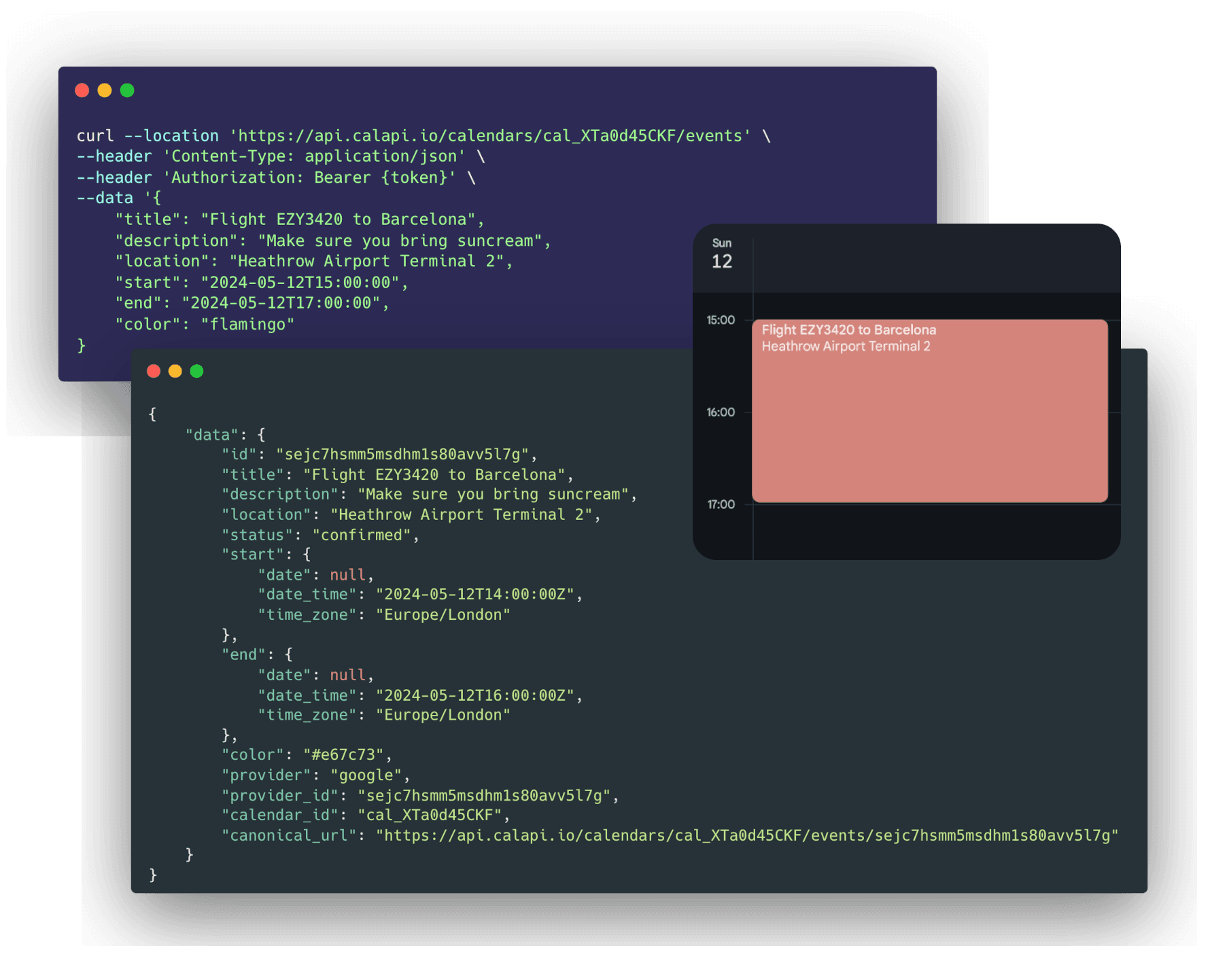This screenshot has width=1227, height=980.
Task: Click the green dot of the JSON response window
Action: [x=197, y=371]
